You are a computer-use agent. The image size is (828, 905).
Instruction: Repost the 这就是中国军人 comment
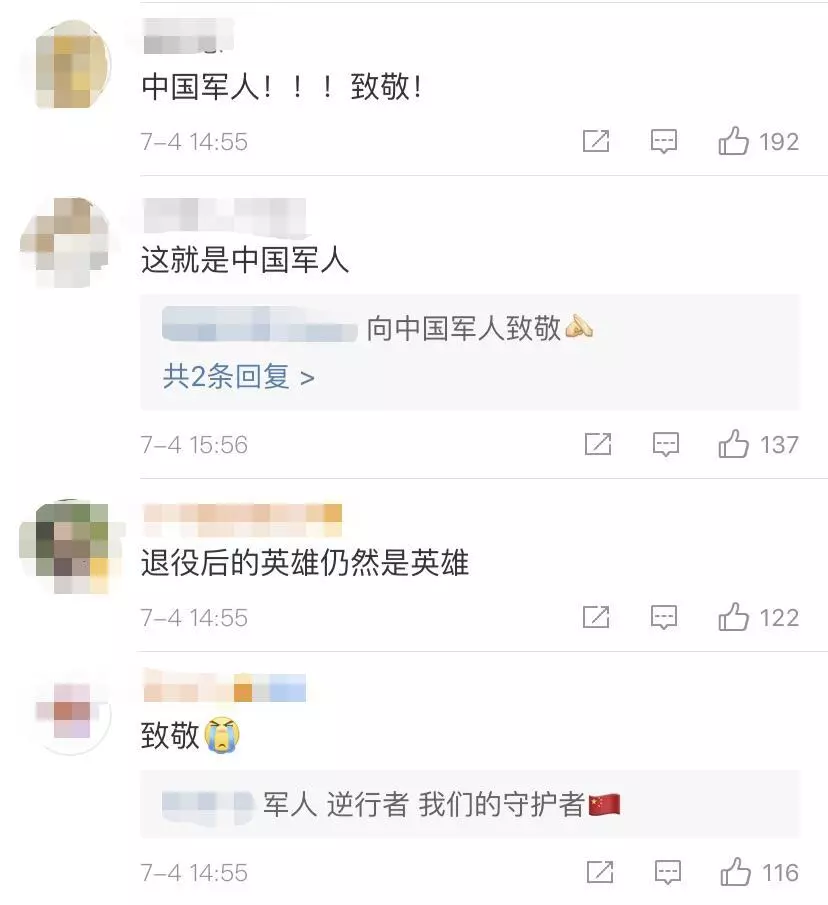click(x=598, y=444)
